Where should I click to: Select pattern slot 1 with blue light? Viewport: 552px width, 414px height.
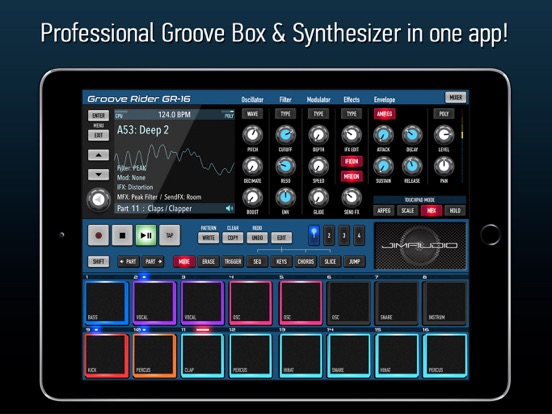tap(314, 235)
